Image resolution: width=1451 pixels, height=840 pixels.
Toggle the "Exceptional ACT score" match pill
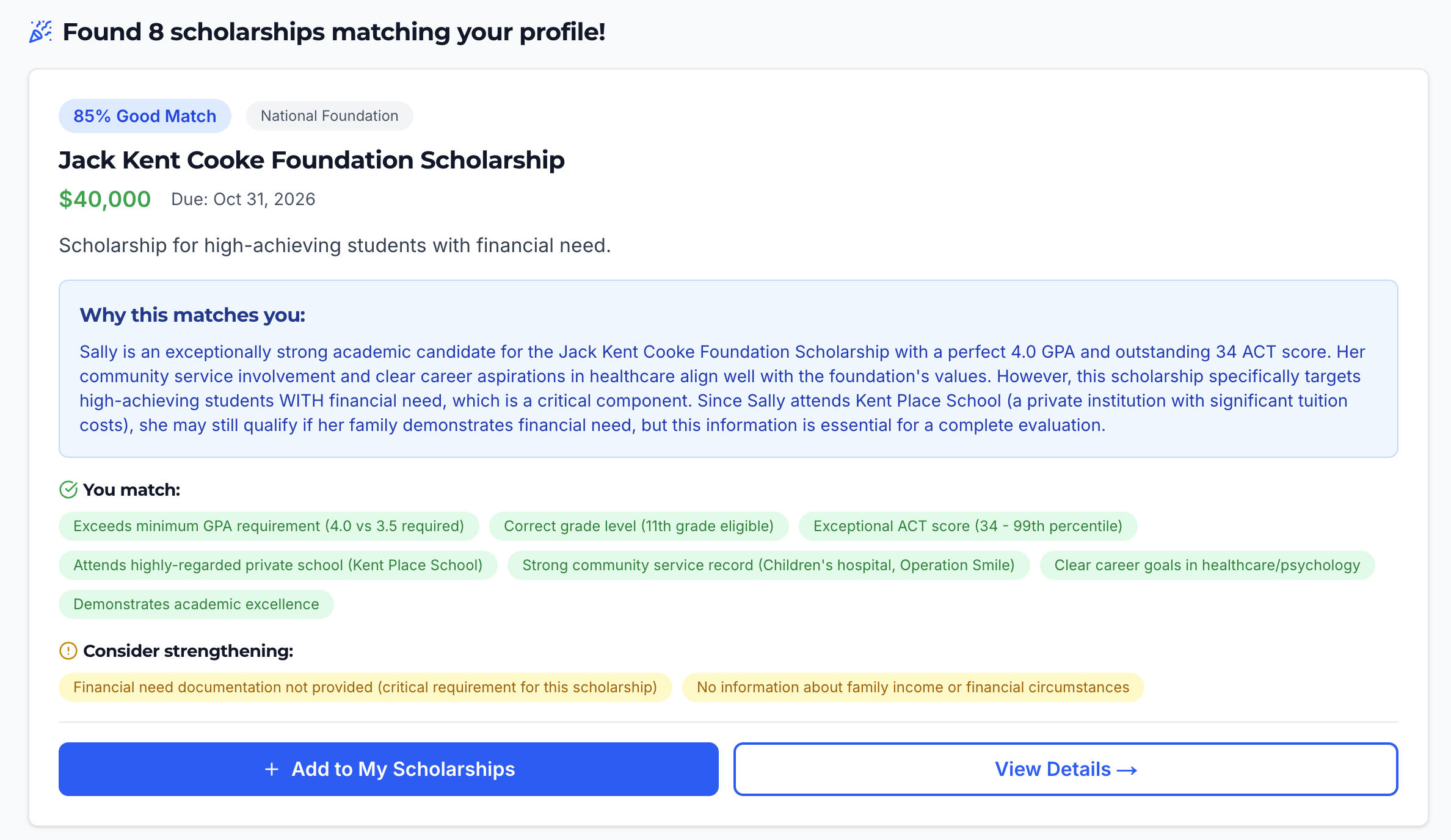click(967, 526)
